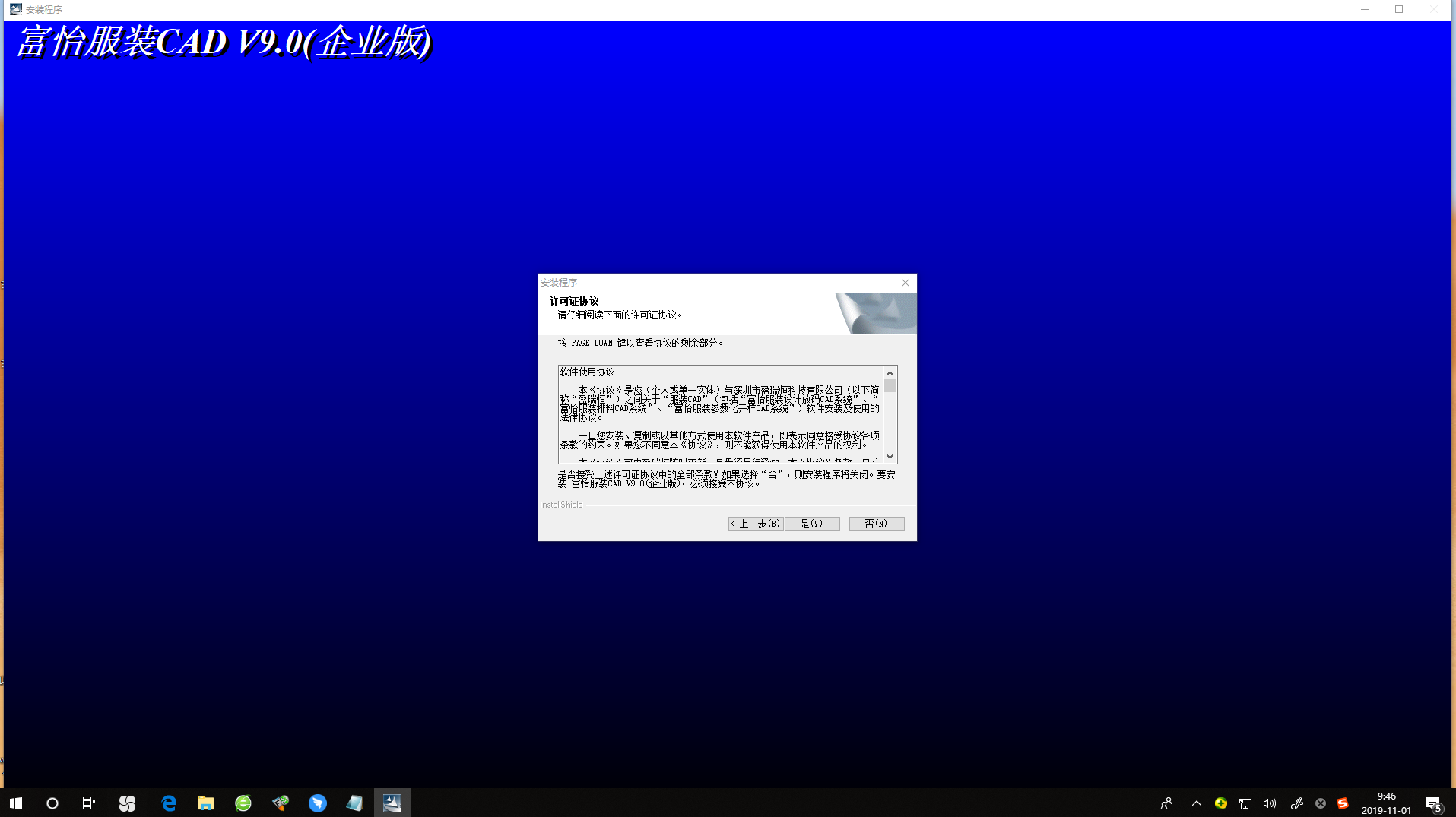Open Cortana search circle on the taskbar
This screenshot has width=1456, height=817.
[52, 803]
